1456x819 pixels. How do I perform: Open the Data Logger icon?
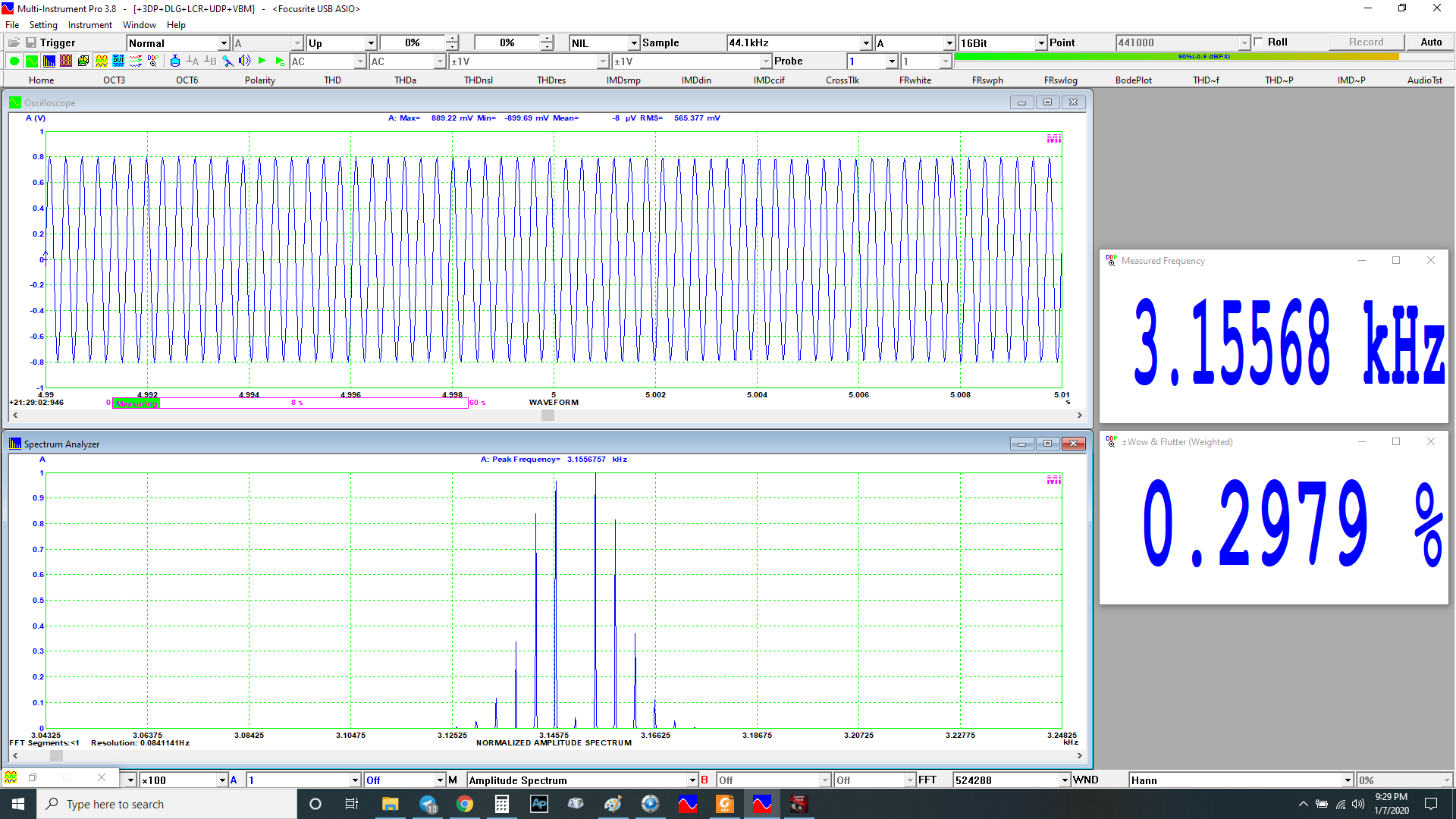click(136, 61)
